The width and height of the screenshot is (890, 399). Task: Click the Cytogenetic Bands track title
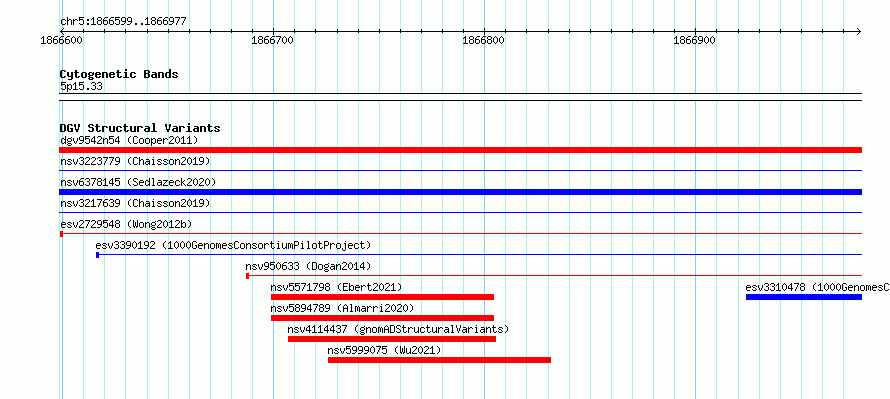click(x=119, y=74)
